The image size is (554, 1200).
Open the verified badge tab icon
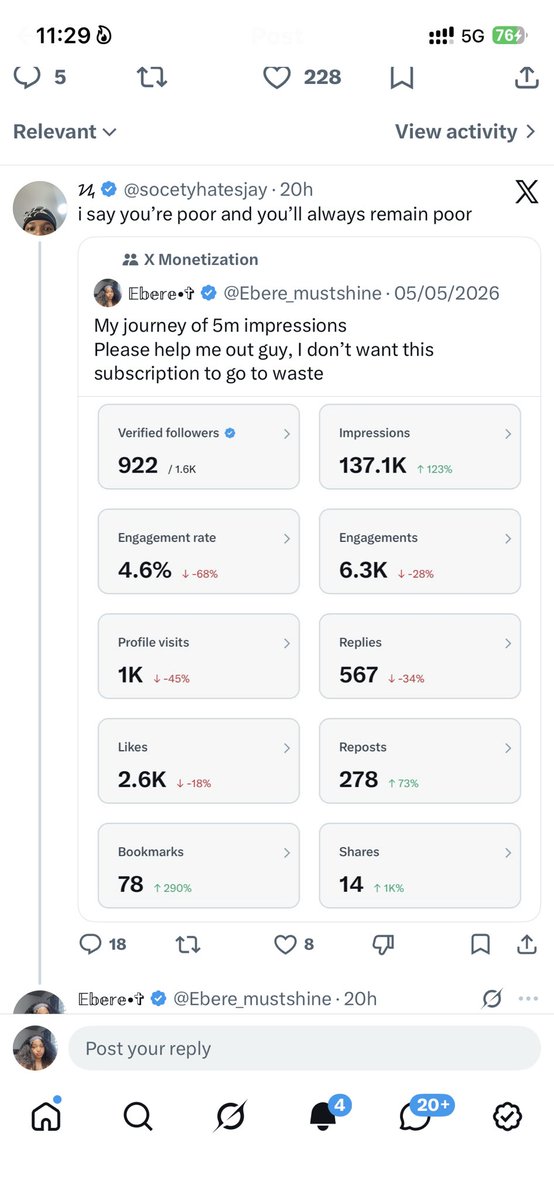(509, 1115)
